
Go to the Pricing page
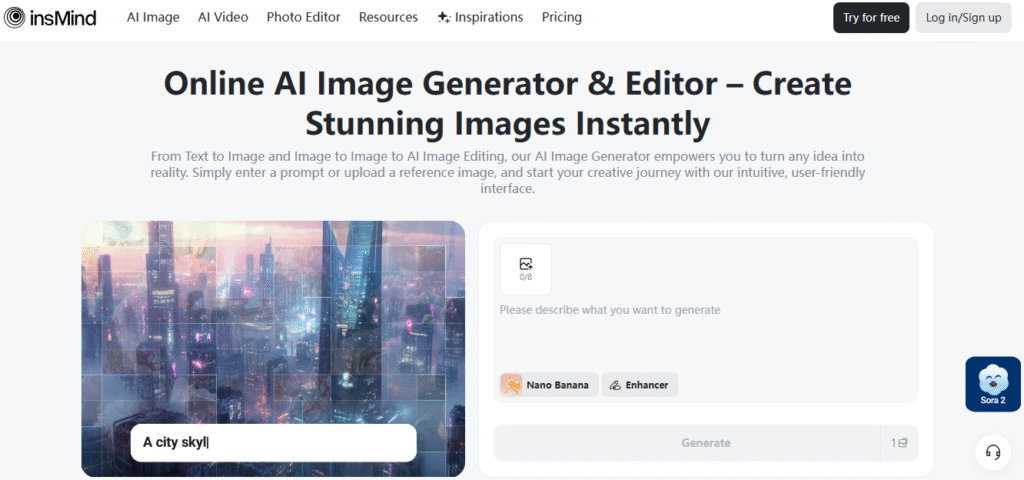561,17
